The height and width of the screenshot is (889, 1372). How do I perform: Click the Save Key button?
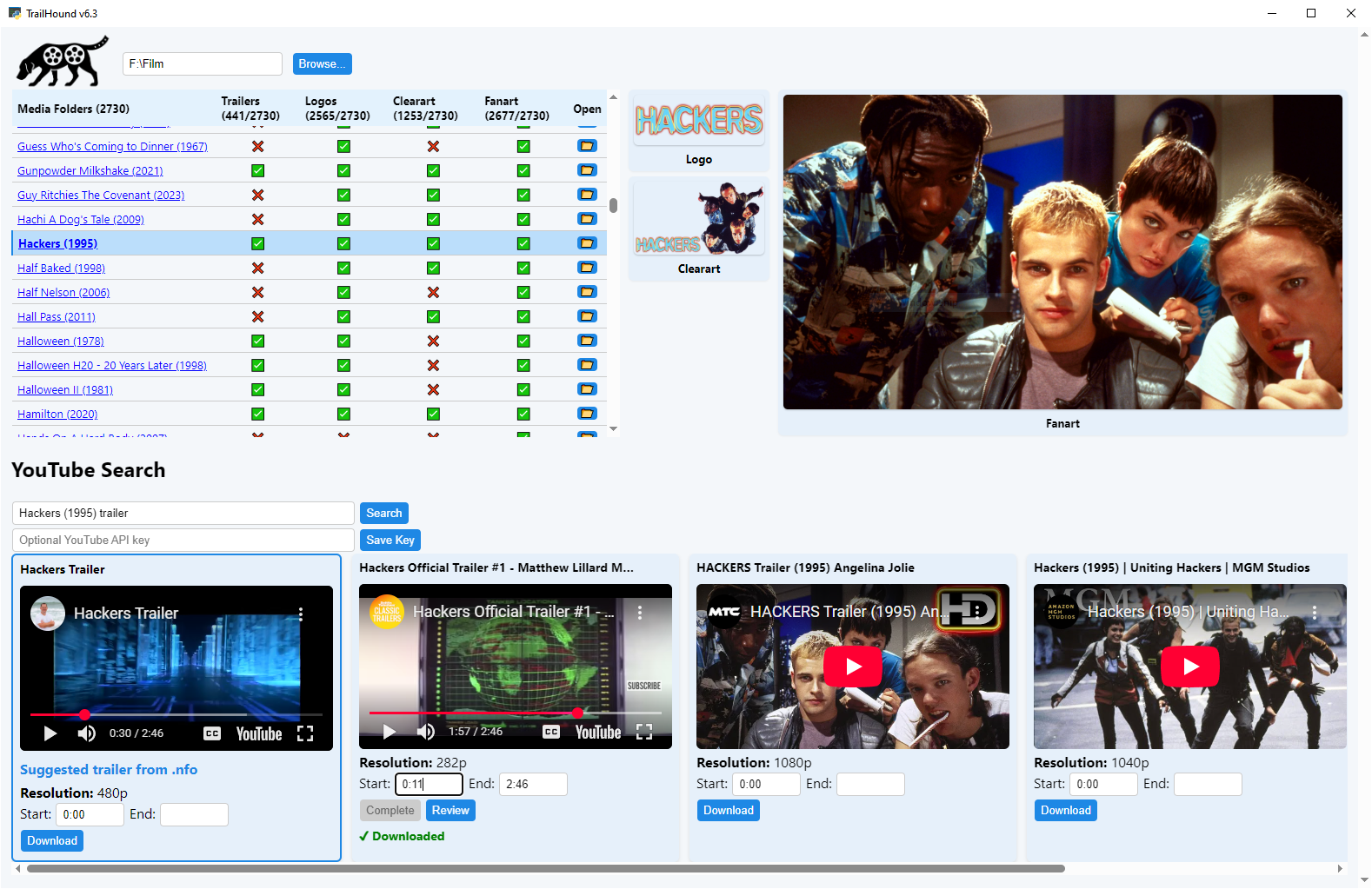click(390, 540)
